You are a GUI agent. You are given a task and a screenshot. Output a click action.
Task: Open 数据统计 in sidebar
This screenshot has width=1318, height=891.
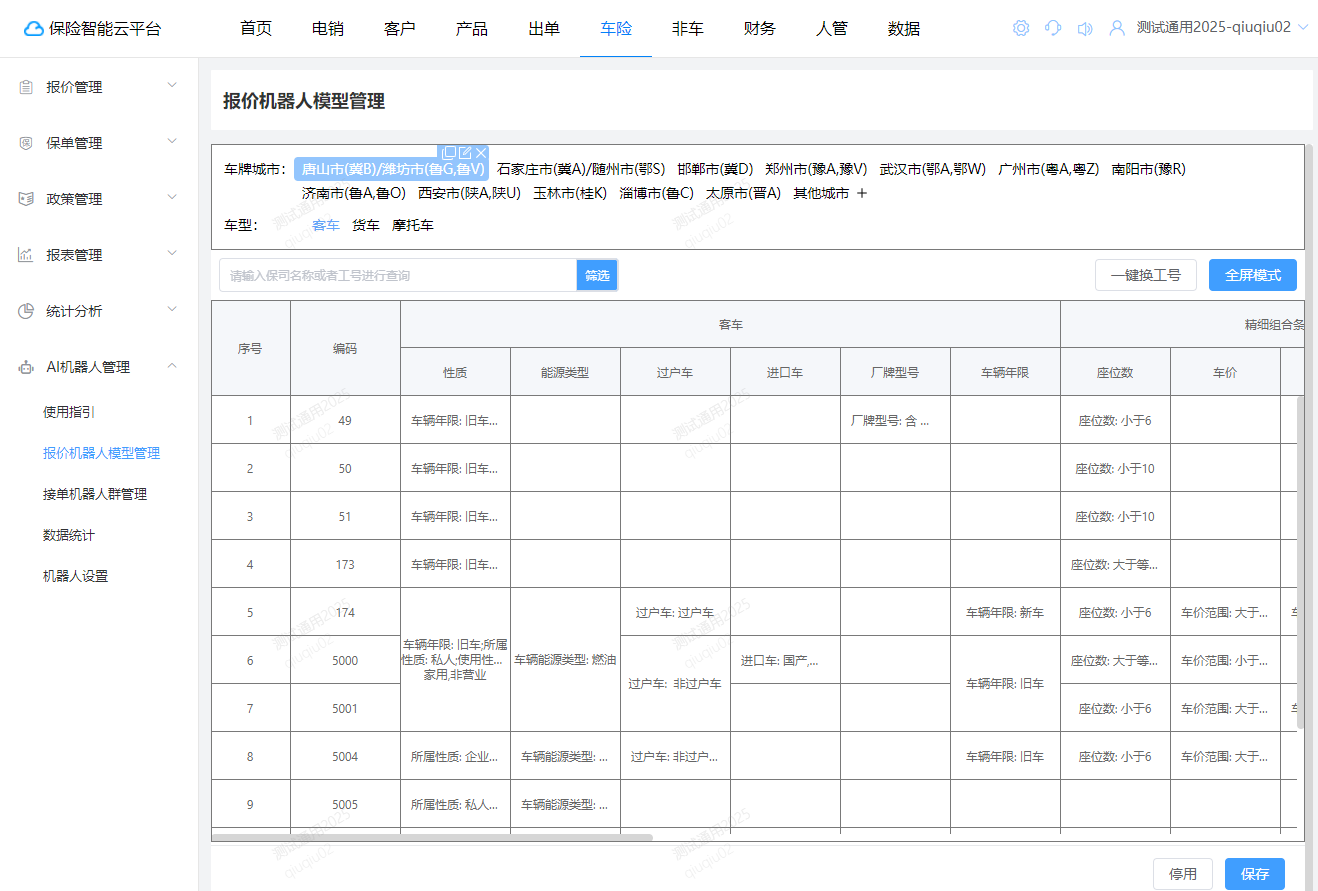click(69, 535)
